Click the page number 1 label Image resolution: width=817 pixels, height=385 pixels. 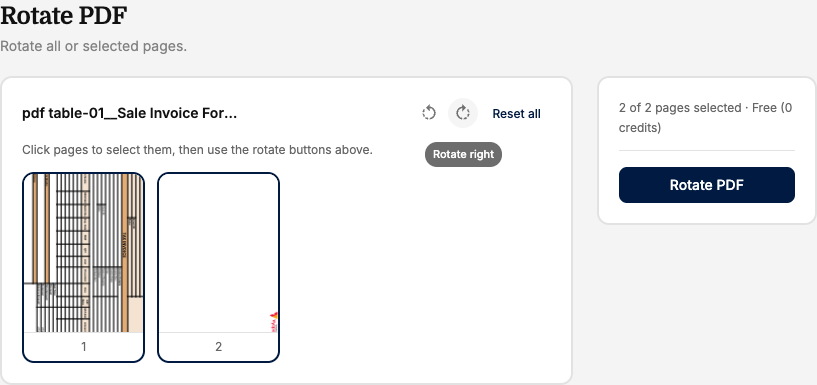pos(83,346)
